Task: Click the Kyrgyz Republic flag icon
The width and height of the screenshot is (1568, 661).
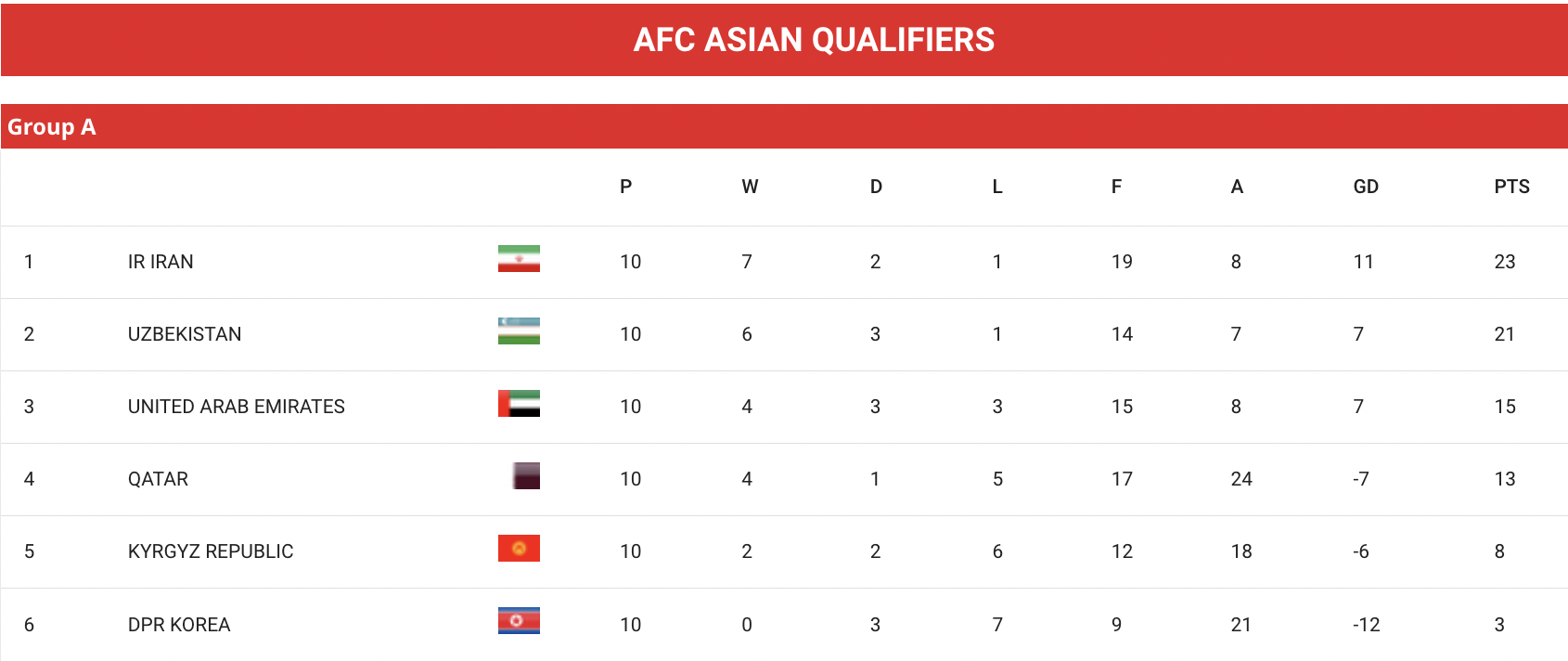Action: pyautogui.click(x=519, y=548)
